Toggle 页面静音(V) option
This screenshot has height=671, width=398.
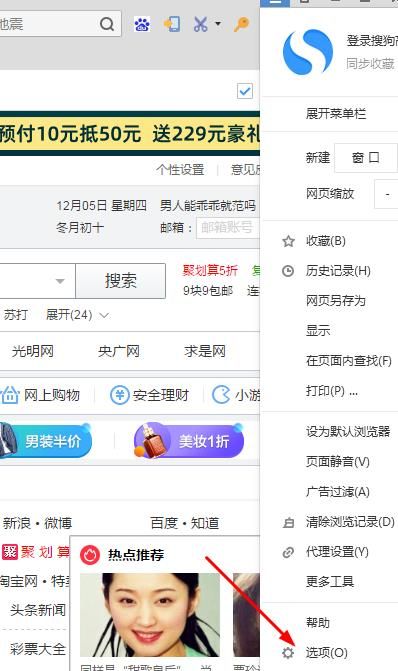[337, 461]
